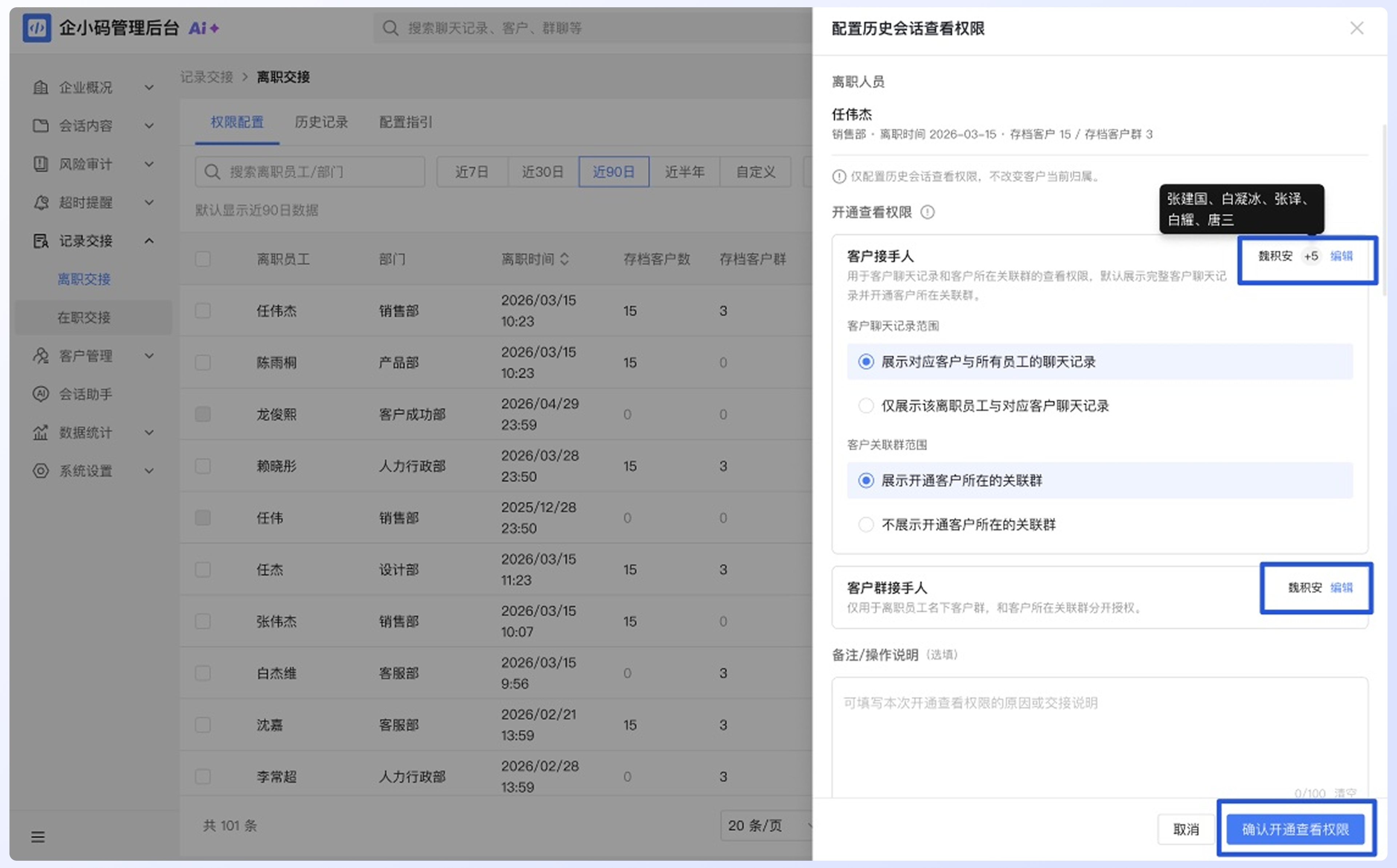Expand 企业概况 menu chevron

[x=149, y=88]
